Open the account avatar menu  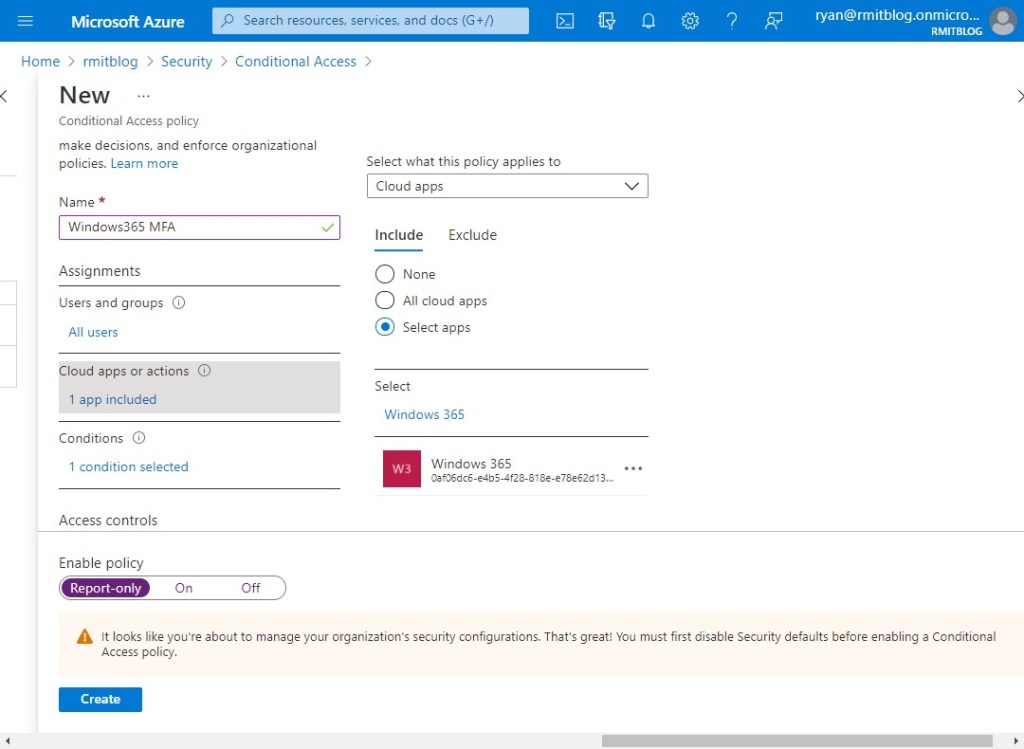point(1002,21)
